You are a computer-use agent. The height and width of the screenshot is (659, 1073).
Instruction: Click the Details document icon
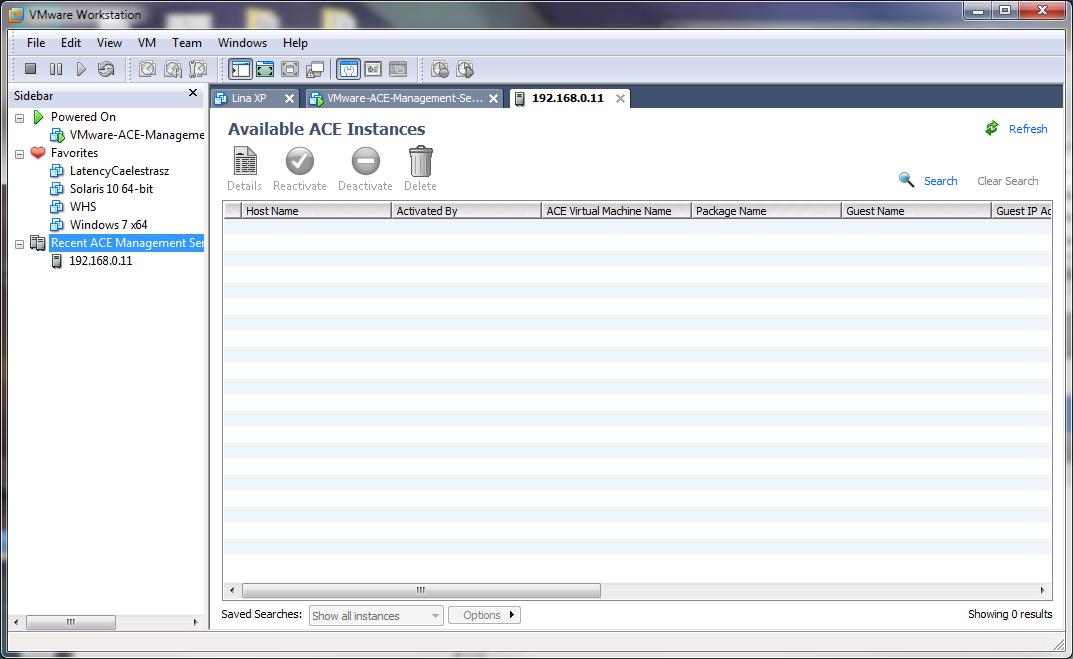(244, 161)
